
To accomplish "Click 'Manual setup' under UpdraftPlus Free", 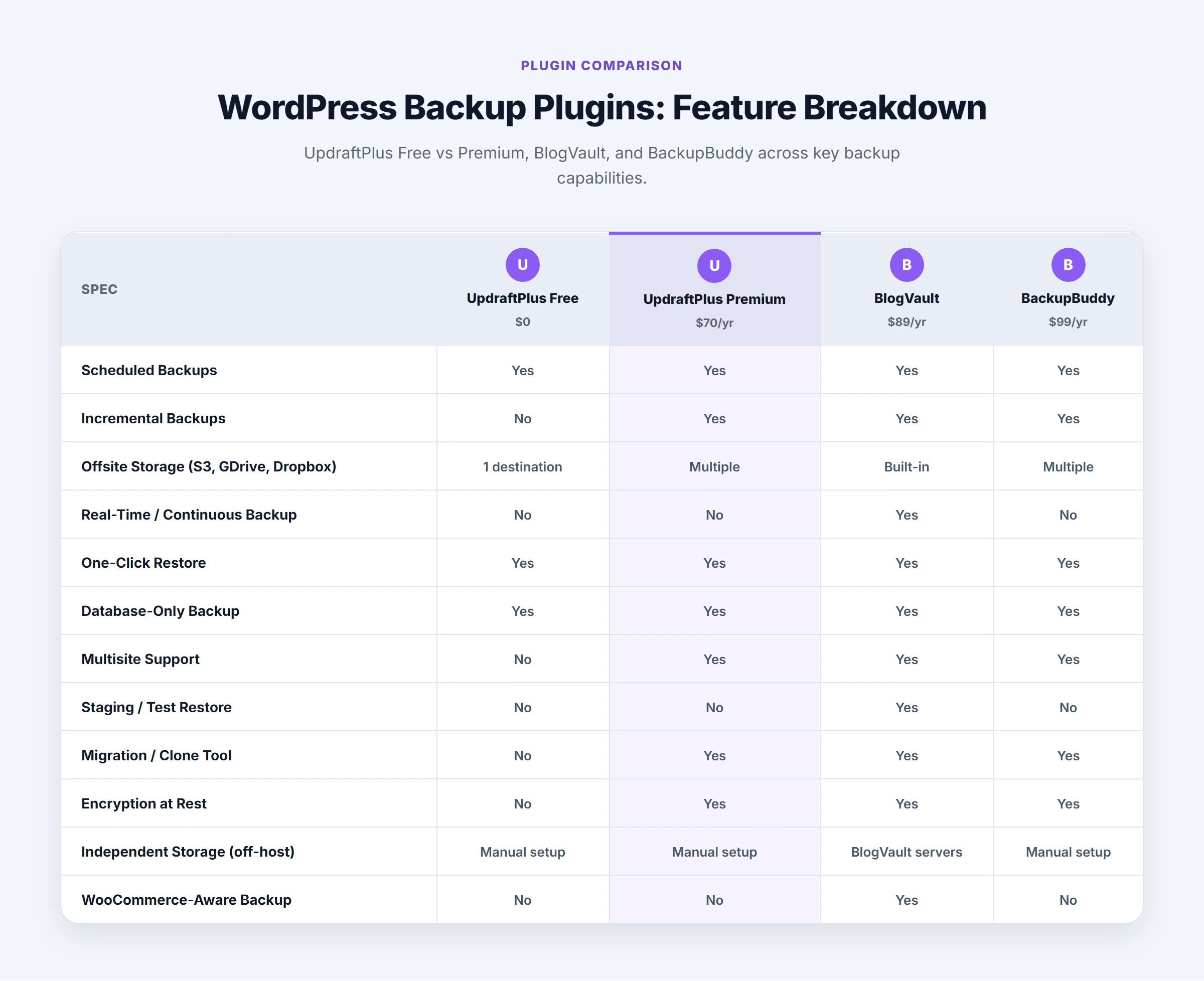I will coord(522,852).
